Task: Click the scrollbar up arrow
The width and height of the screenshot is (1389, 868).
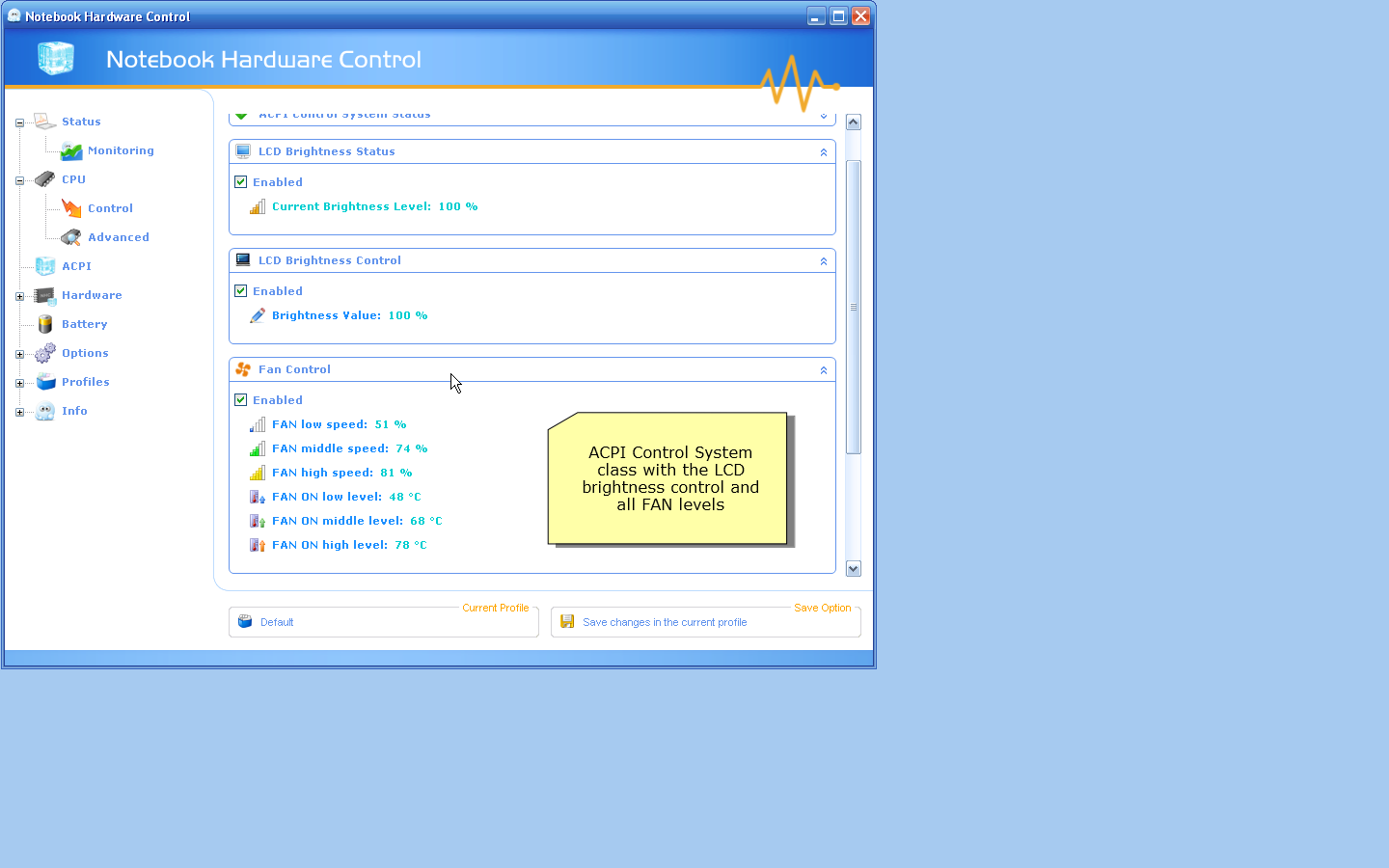Action: click(x=854, y=122)
